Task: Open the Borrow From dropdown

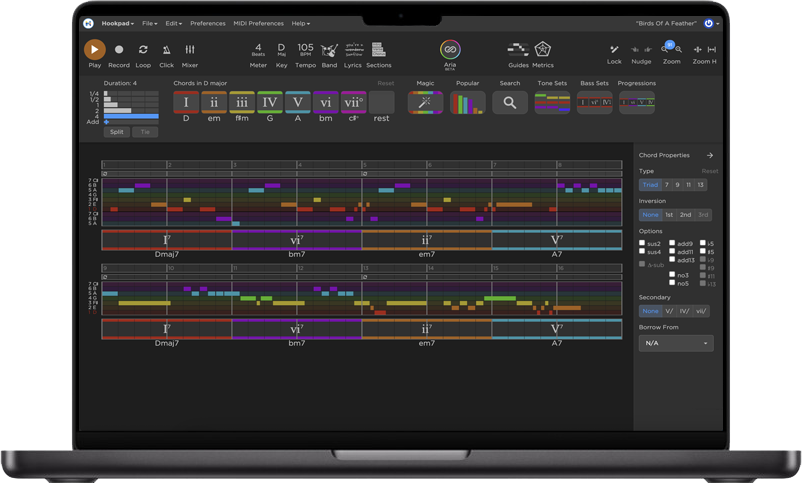Action: click(676, 343)
